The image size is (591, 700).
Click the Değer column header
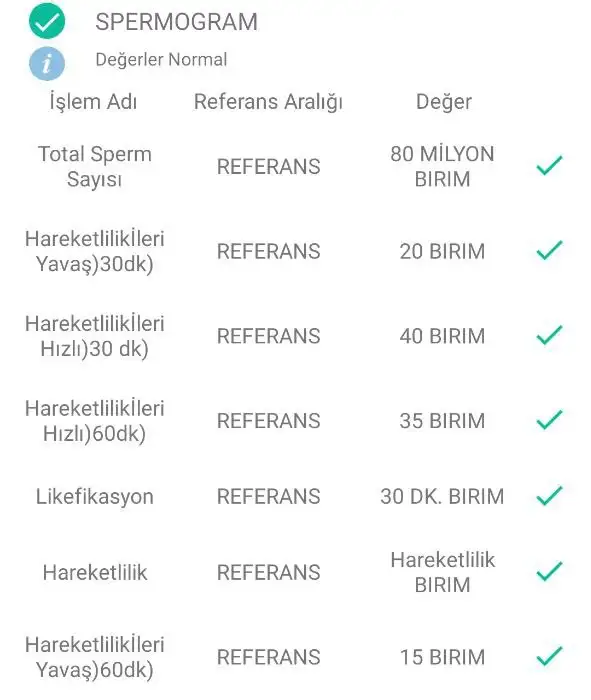point(444,102)
